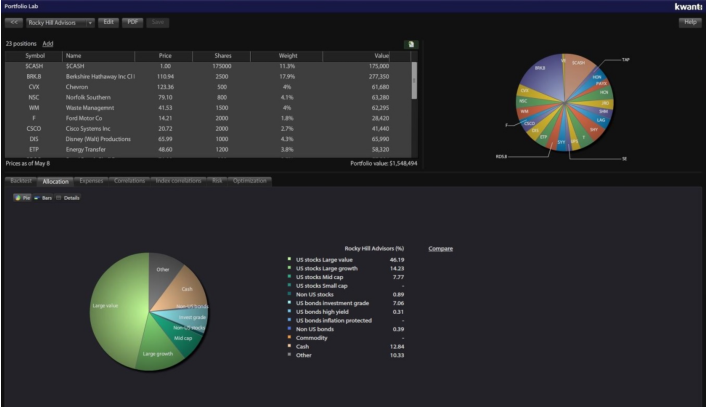Viewport: 706px width, 407px height.
Task: Select the Chevron position name
Action: (x=77, y=87)
